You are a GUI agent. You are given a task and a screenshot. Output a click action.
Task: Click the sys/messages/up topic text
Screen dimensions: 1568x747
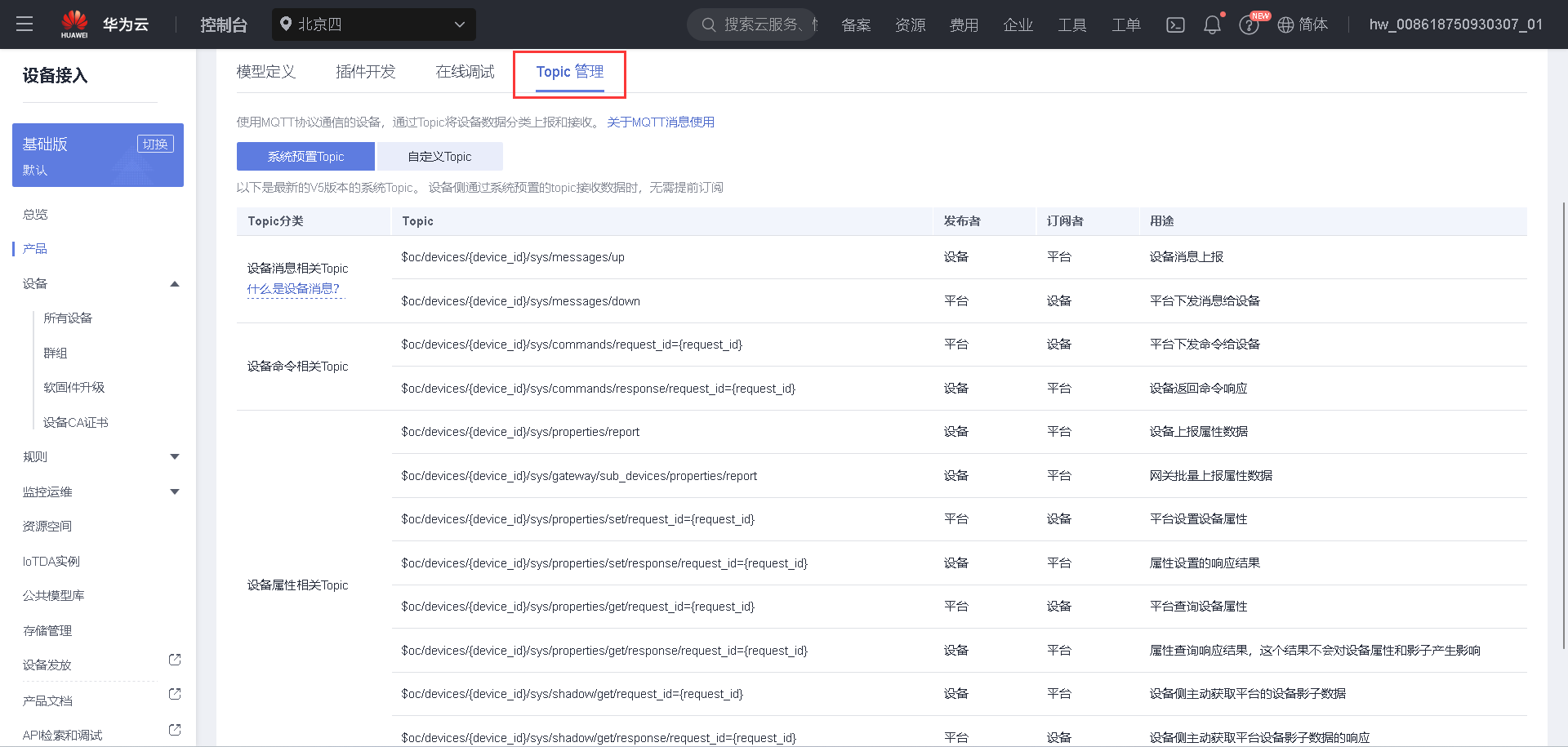pos(513,257)
